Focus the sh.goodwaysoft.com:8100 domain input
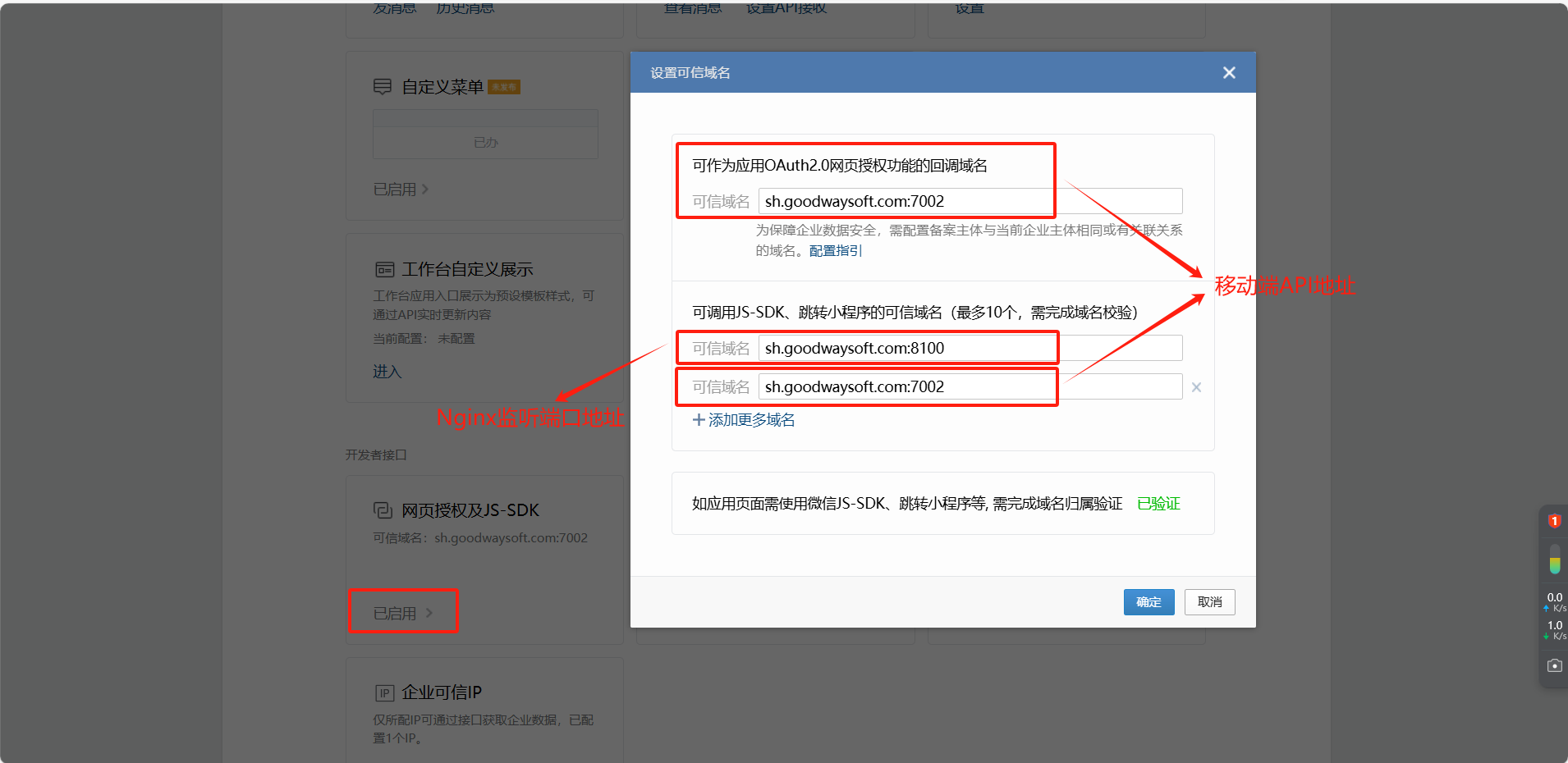Image resolution: width=1568 pixels, height=763 pixels. pyautogui.click(x=970, y=348)
